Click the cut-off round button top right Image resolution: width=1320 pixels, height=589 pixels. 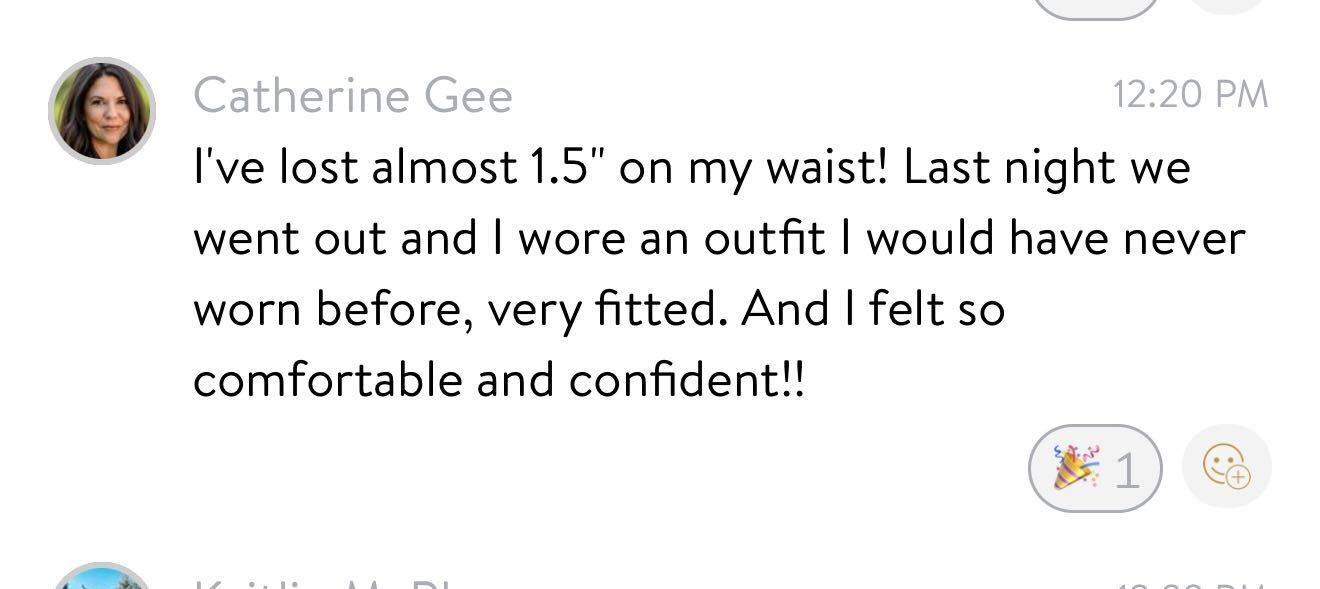tap(1226, 5)
